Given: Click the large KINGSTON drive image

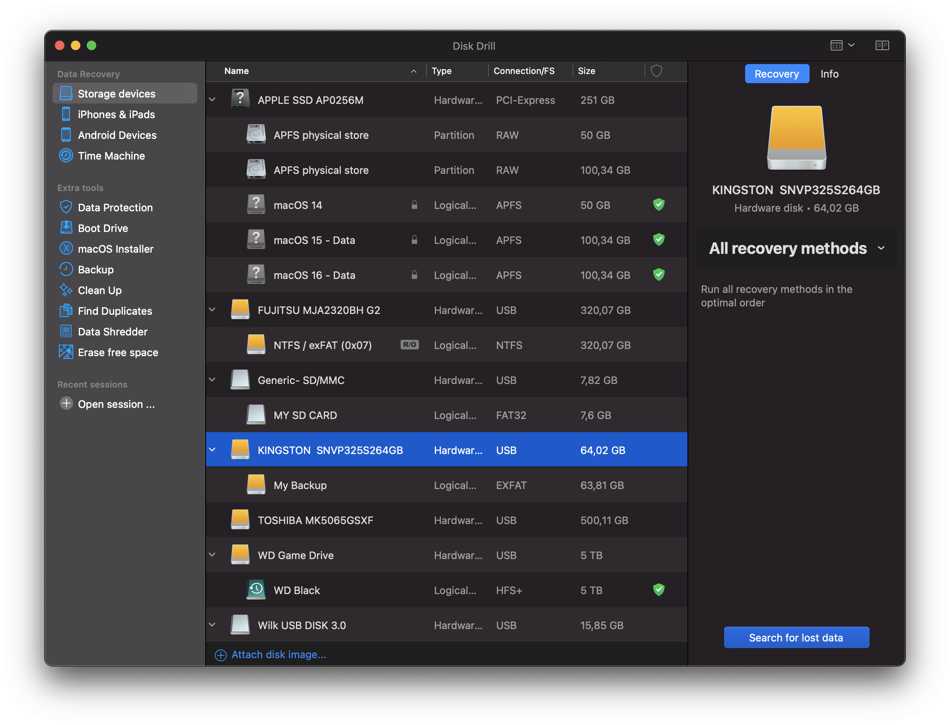Looking at the screenshot, I should click(796, 138).
